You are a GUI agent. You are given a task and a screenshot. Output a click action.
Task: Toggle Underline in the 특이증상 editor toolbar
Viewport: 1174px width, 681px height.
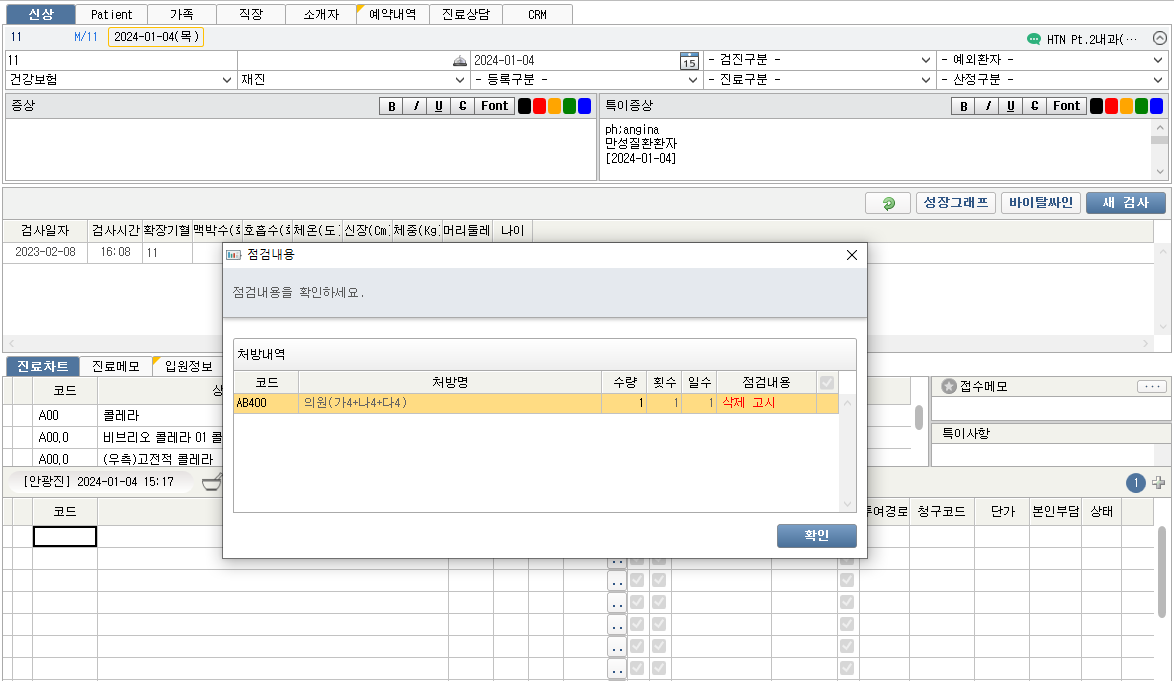(x=1011, y=106)
